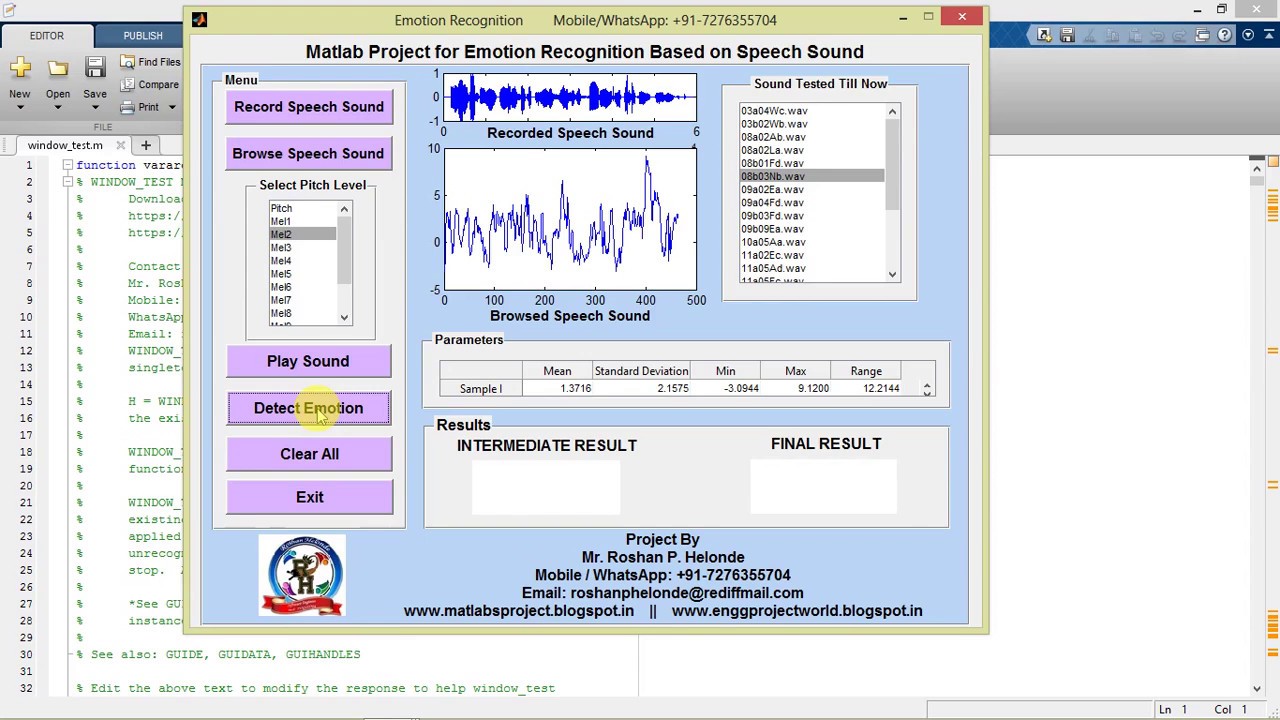The width and height of the screenshot is (1280, 720).
Task: Collapse the toolstrip with the up-arrow icon
Action: [x=1269, y=35]
